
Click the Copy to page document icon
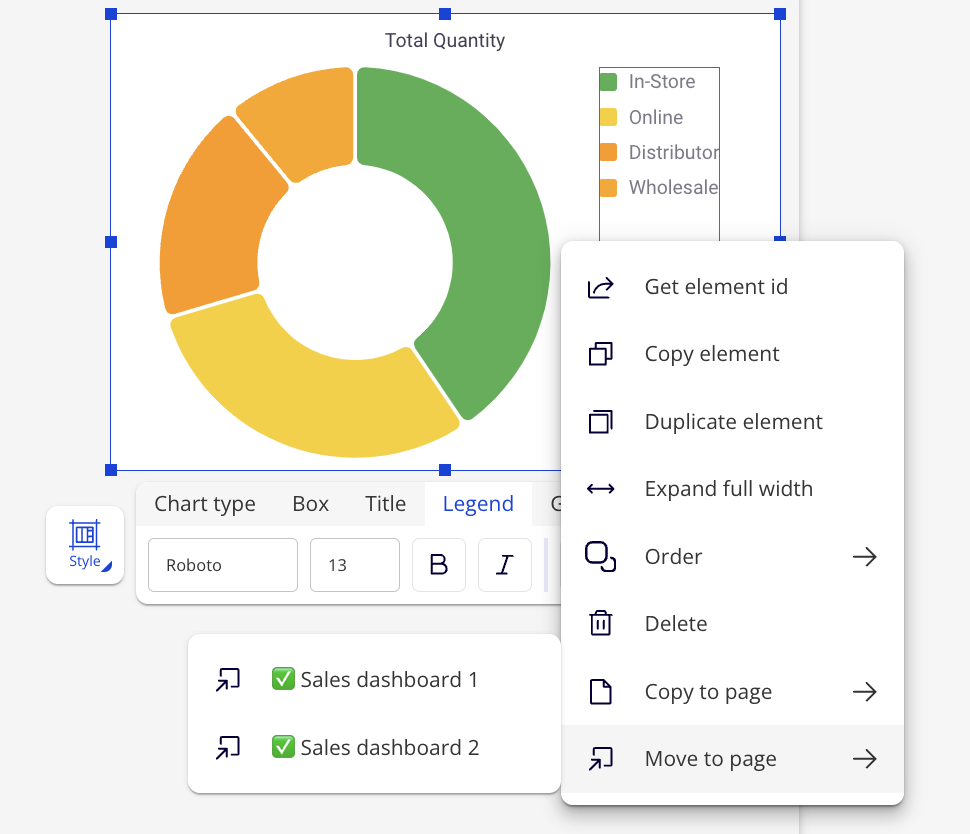click(600, 692)
